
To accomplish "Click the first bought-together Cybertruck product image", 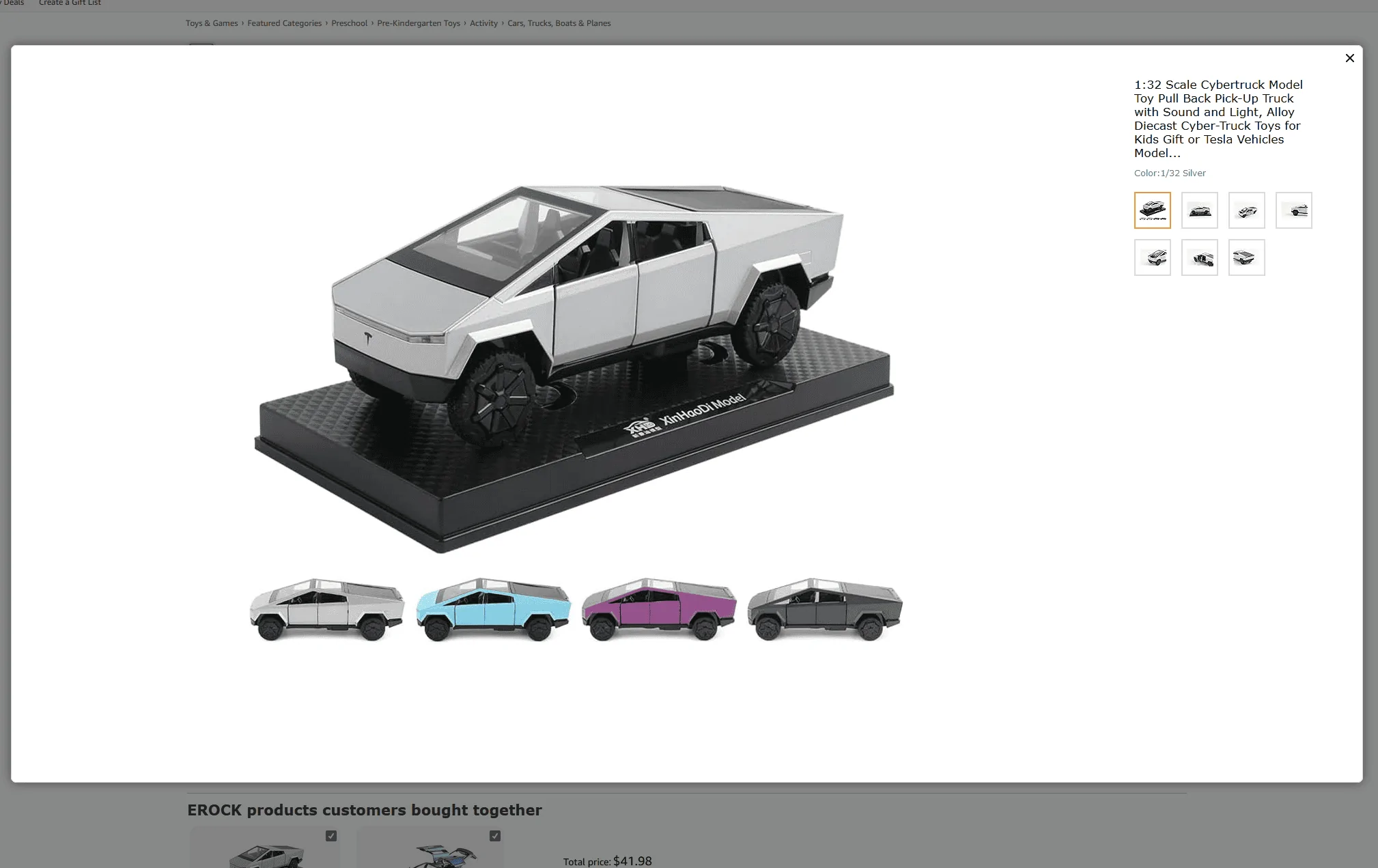I will pyautogui.click(x=265, y=854).
